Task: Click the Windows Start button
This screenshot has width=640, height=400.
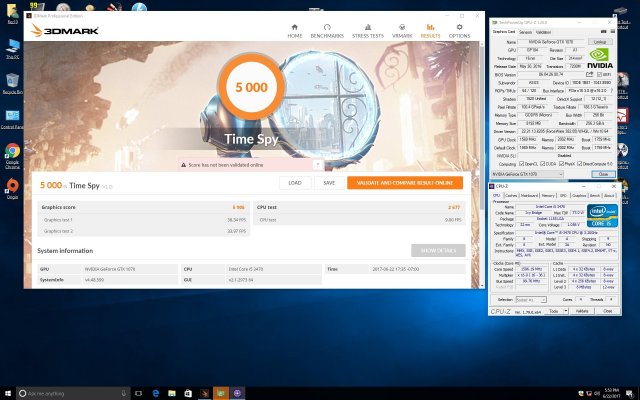Action: pos(9,391)
